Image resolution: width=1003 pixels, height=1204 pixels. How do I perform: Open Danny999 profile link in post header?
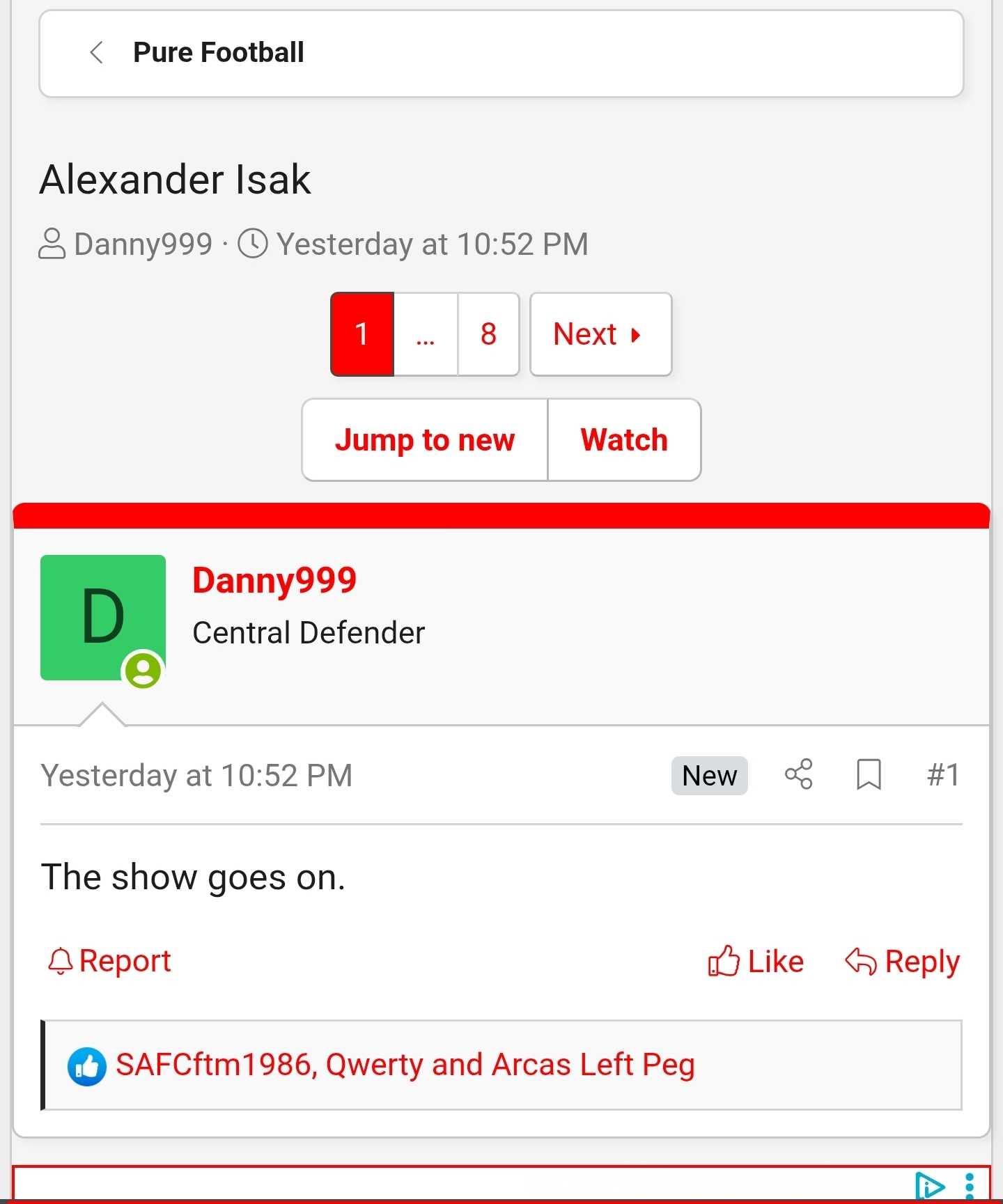pyautogui.click(x=274, y=580)
